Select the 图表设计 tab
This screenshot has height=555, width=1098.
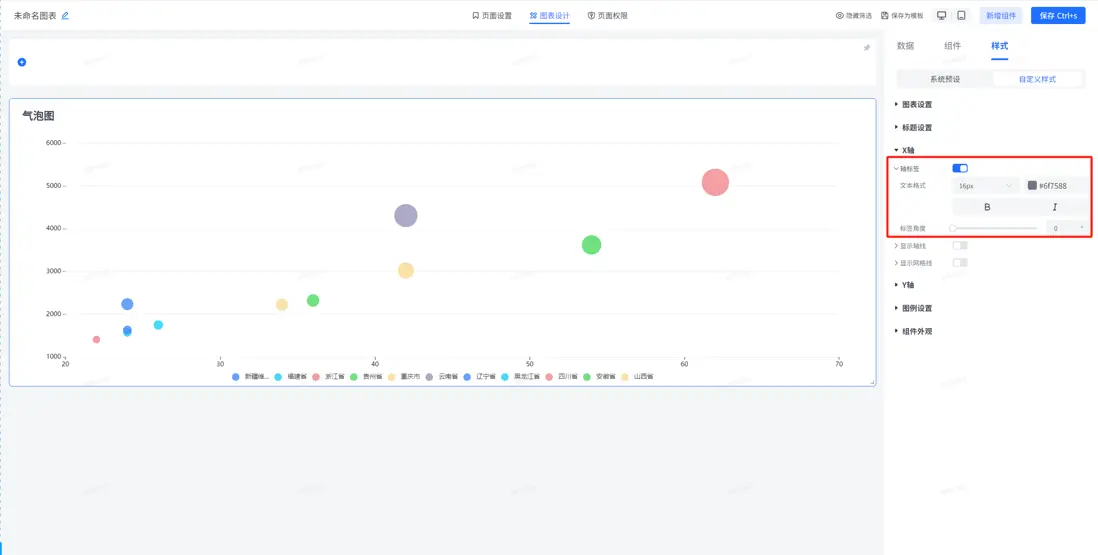(x=550, y=15)
